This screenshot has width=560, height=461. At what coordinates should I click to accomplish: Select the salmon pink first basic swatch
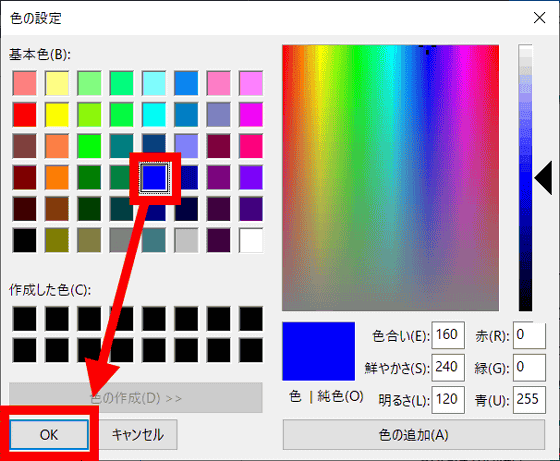[x=25, y=83]
